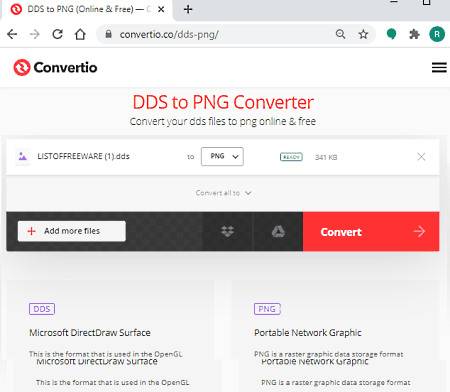This screenshot has height=392, width=450.
Task: Click the subtitle about converting dds files
Action: (x=223, y=121)
